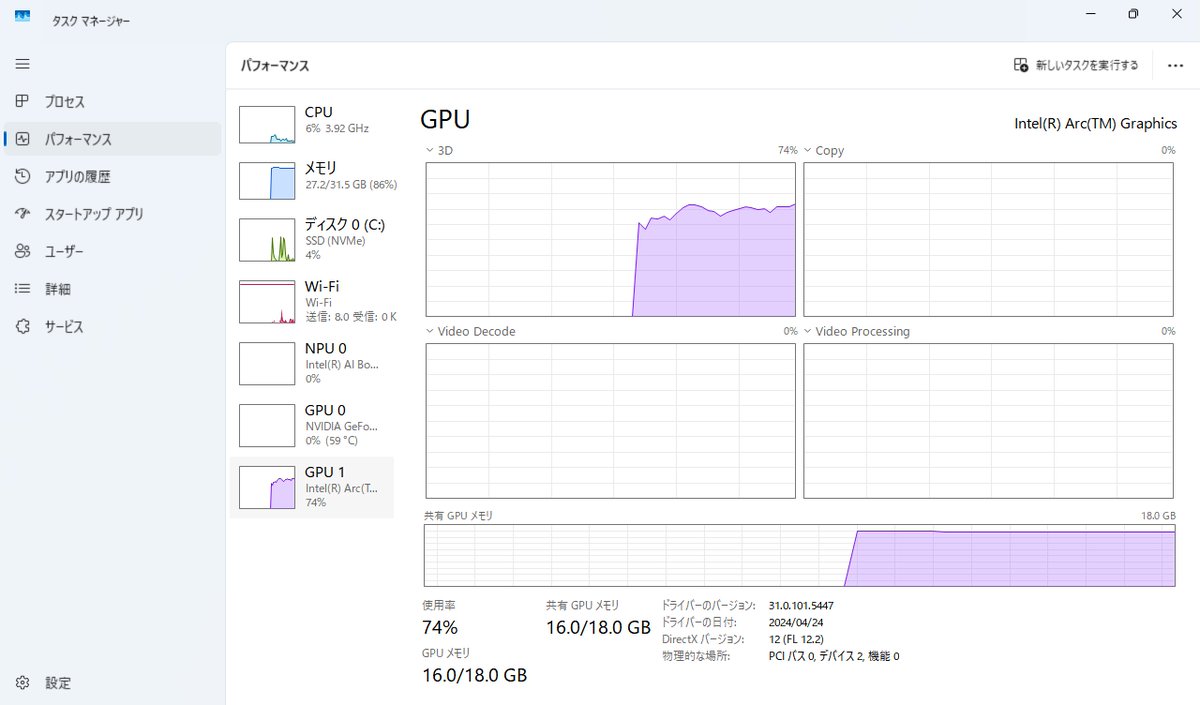The image size is (1200, 705).
Task: Click 新しいタスクを実行する button
Action: coord(1076,65)
